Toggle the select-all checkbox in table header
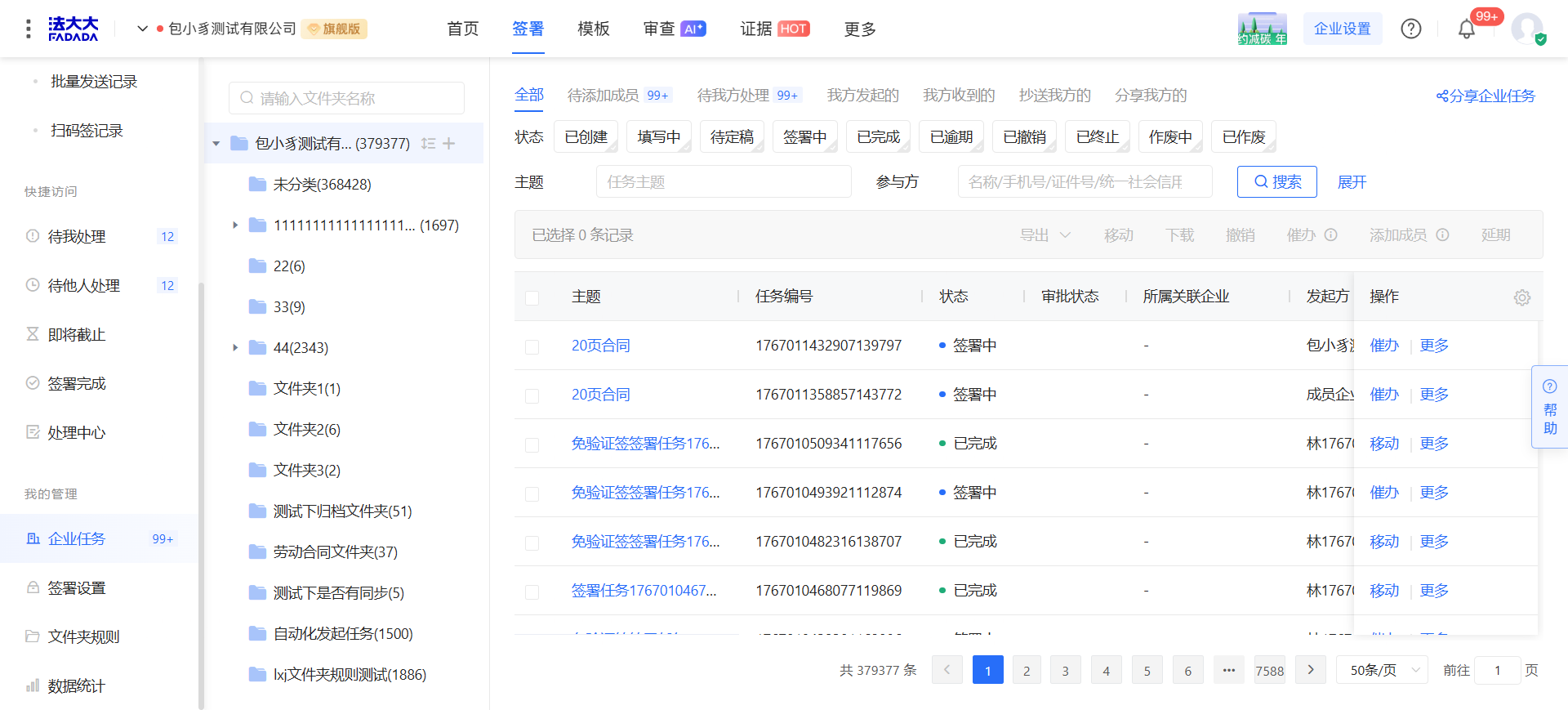Screen dimensions: 1568x710 (532, 297)
